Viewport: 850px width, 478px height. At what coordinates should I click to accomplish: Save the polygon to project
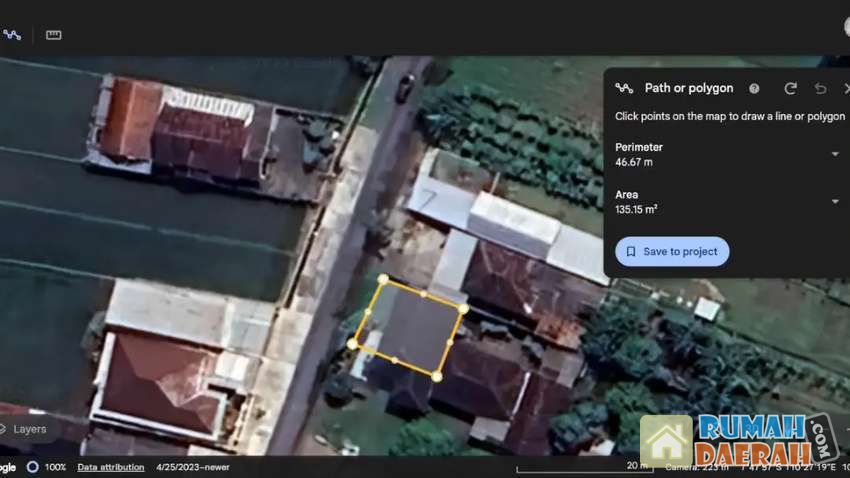(671, 252)
